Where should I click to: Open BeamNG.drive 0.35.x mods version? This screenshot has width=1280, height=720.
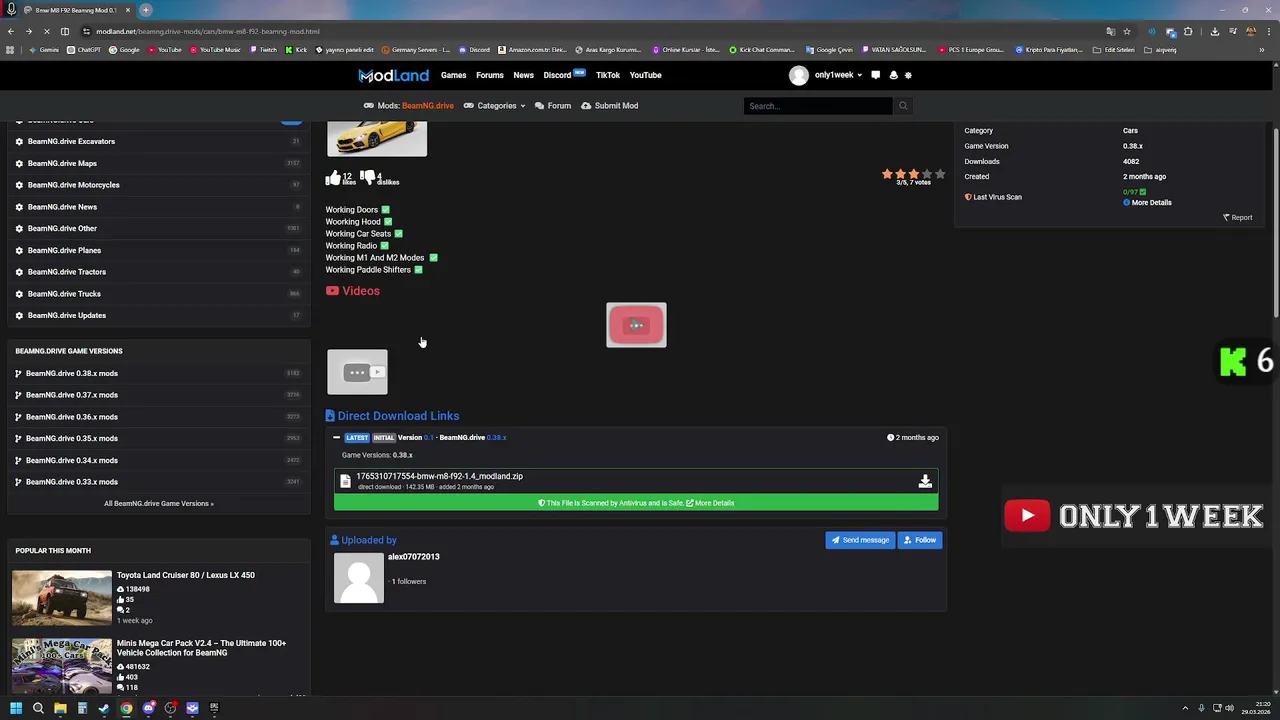pyautogui.click(x=71, y=438)
